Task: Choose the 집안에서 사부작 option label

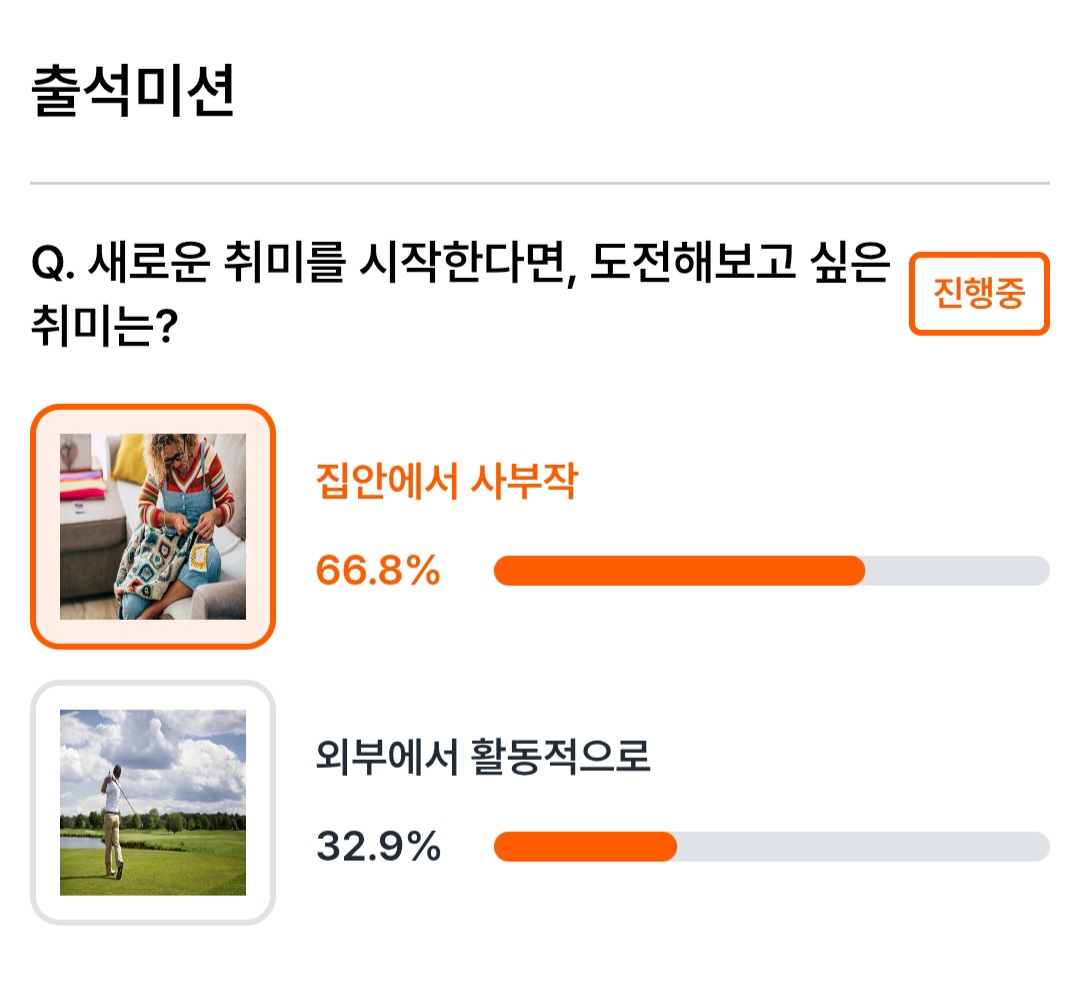Action: (x=446, y=480)
